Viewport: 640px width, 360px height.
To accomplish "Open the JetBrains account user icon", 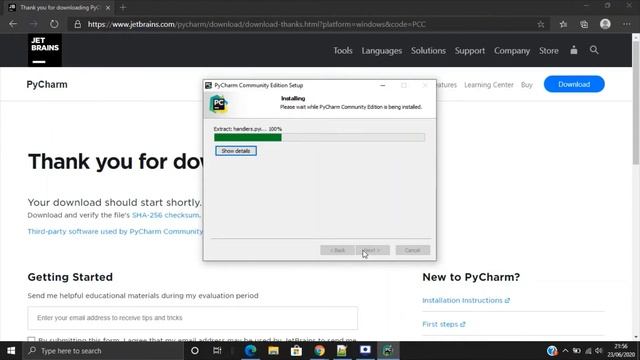I will click(573, 50).
